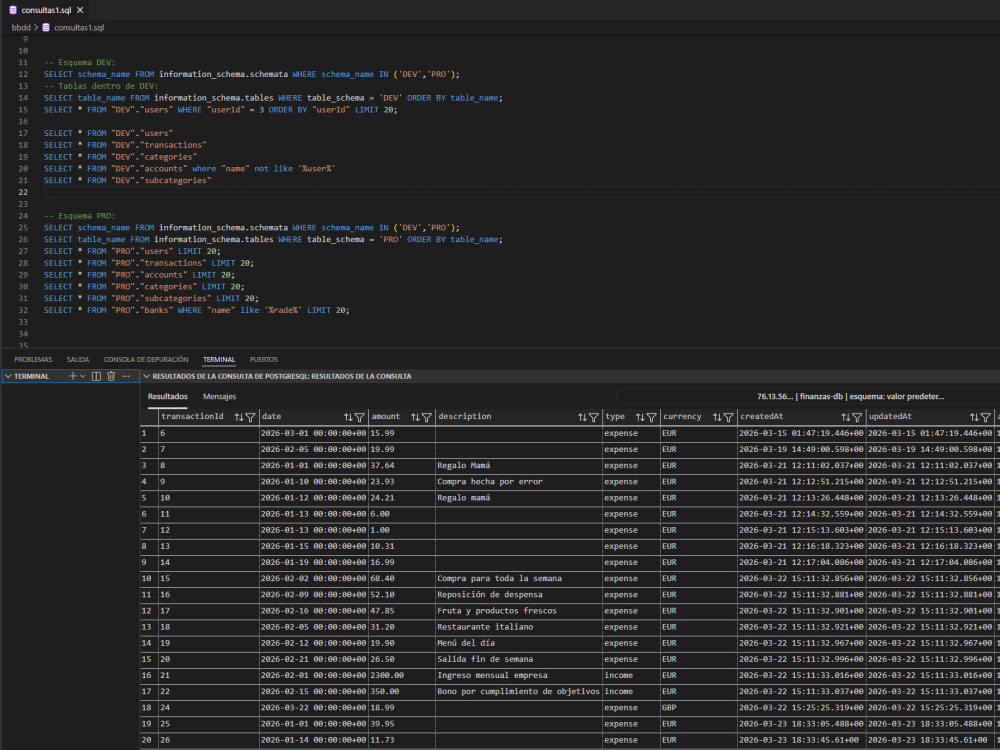Image resolution: width=1000 pixels, height=750 pixels.
Task: Click 'Reposición de despensa' cell
Action: [x=518, y=595]
